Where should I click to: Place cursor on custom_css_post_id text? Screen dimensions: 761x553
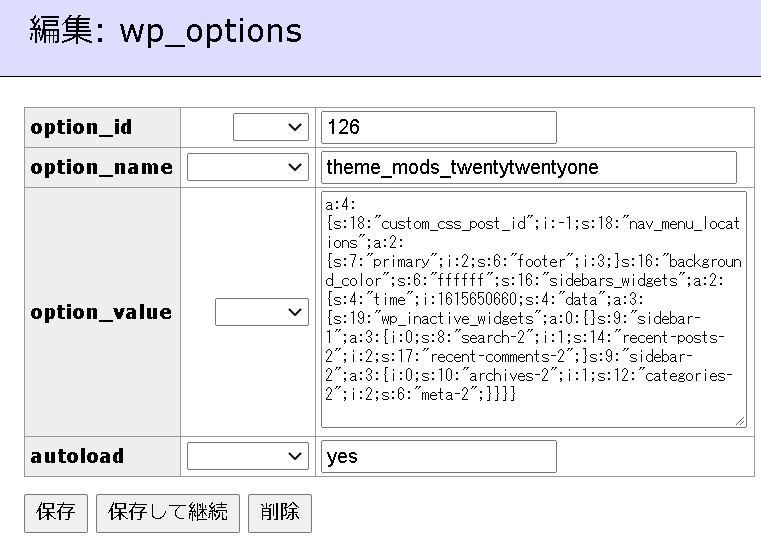(442, 224)
